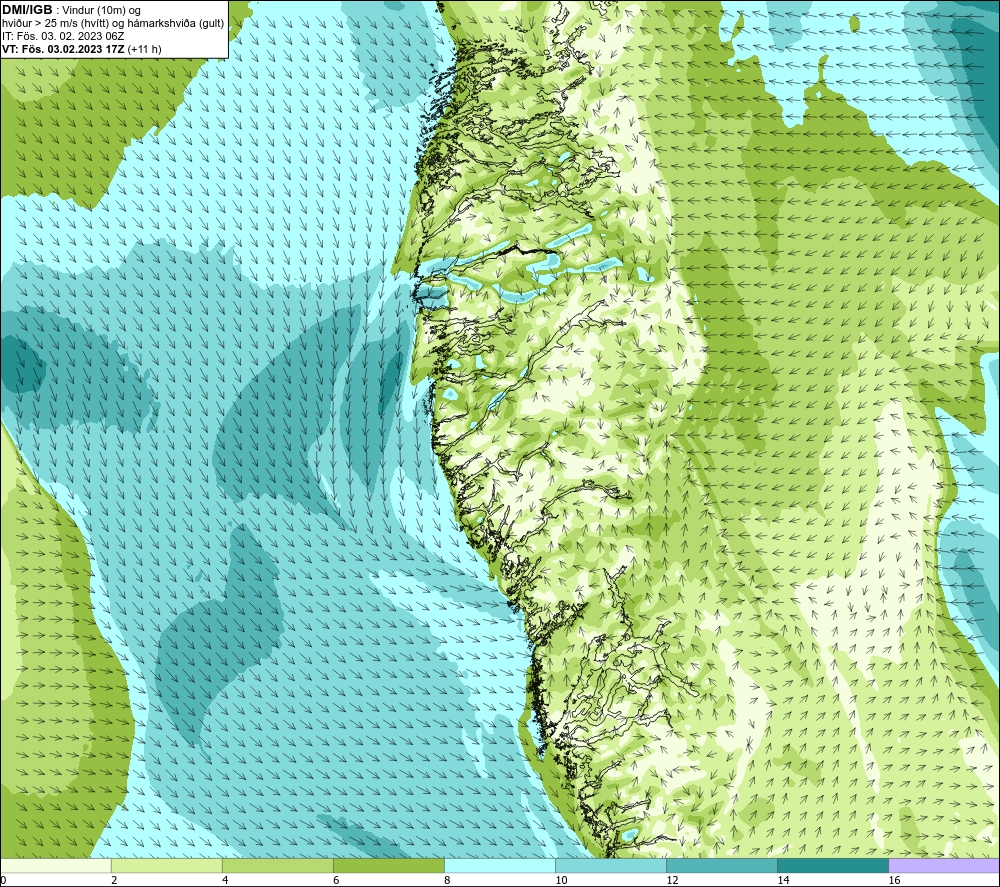This screenshot has height=887, width=1000.
Task: Click the 'IT: Fös. 03. 02. 2023 06Z' line
Action: 63,36
